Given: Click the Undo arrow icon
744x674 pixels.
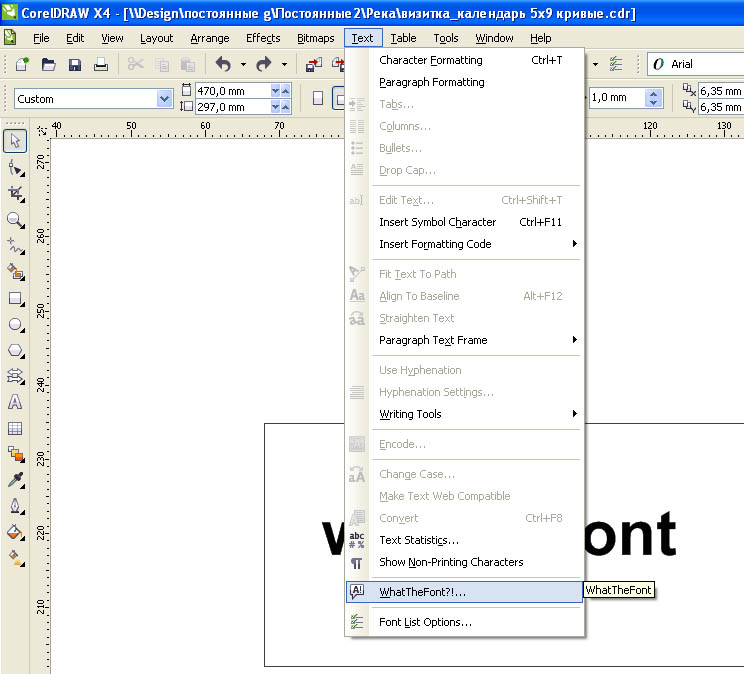Looking at the screenshot, I should [x=223, y=64].
